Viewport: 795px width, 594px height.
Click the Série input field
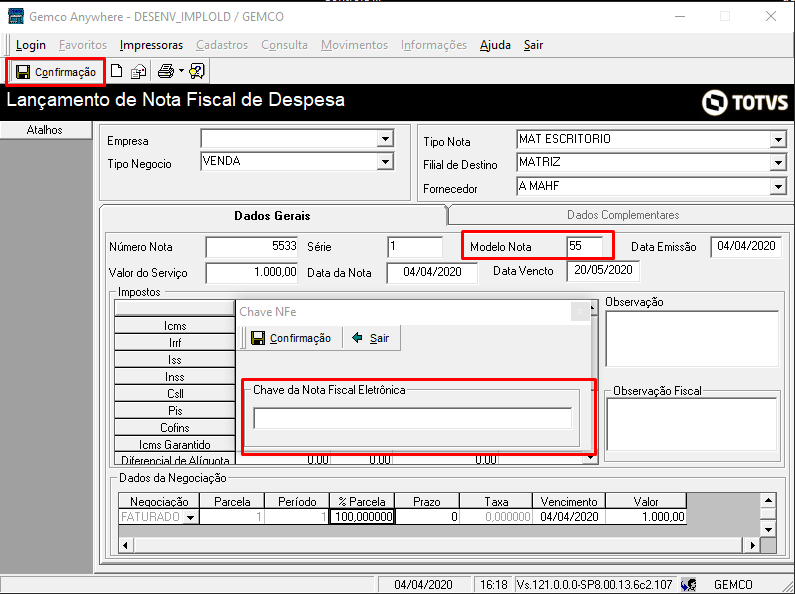coord(415,247)
